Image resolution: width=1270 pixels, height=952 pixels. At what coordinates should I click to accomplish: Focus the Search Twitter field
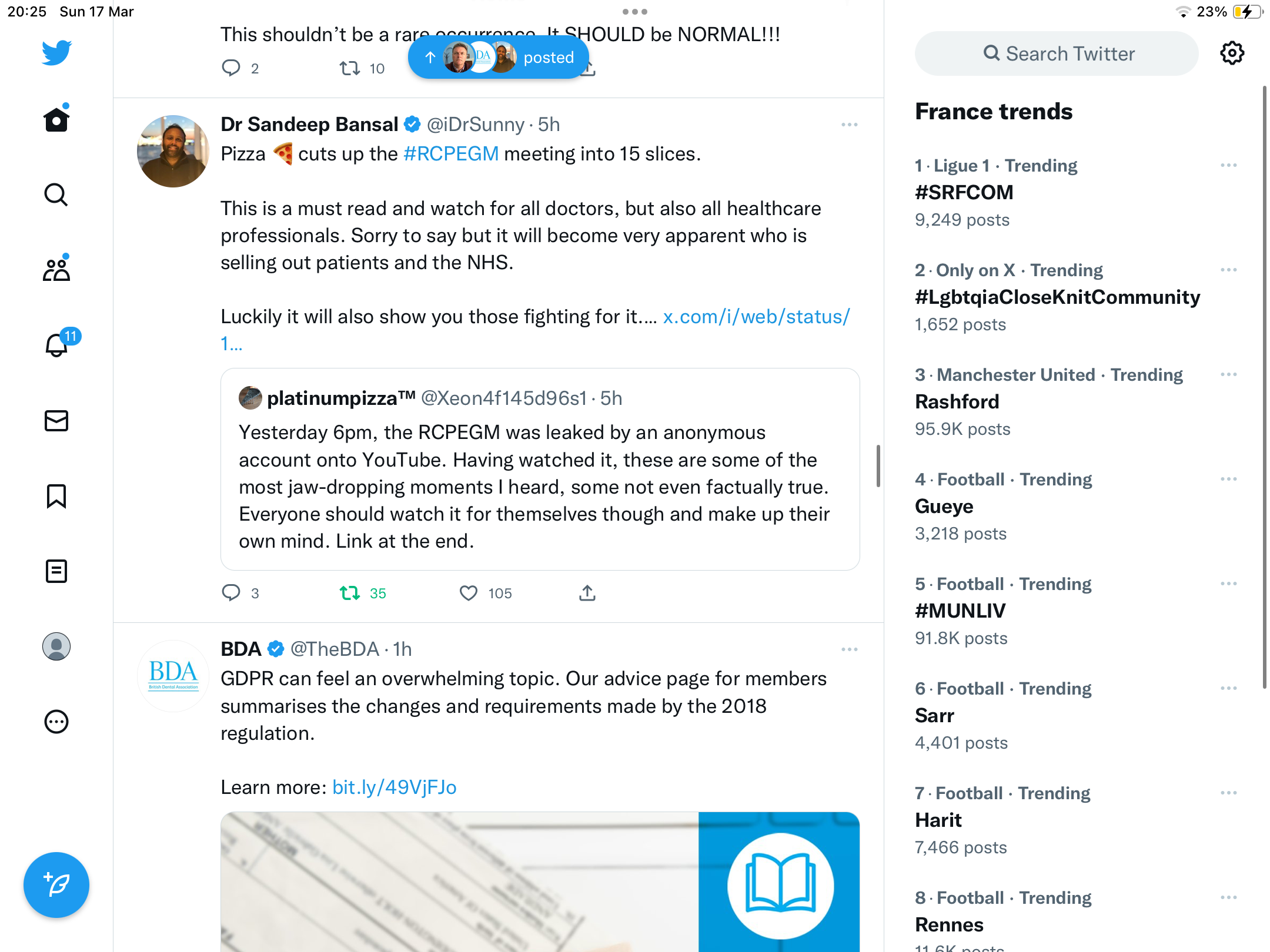click(1057, 53)
